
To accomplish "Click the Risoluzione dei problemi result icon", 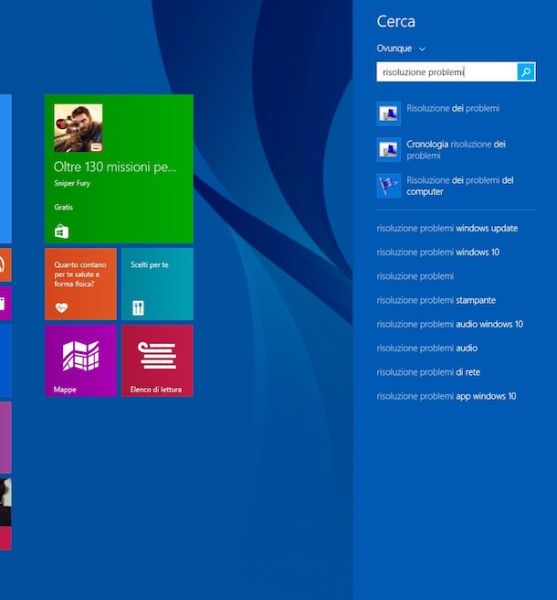I will (x=389, y=114).
